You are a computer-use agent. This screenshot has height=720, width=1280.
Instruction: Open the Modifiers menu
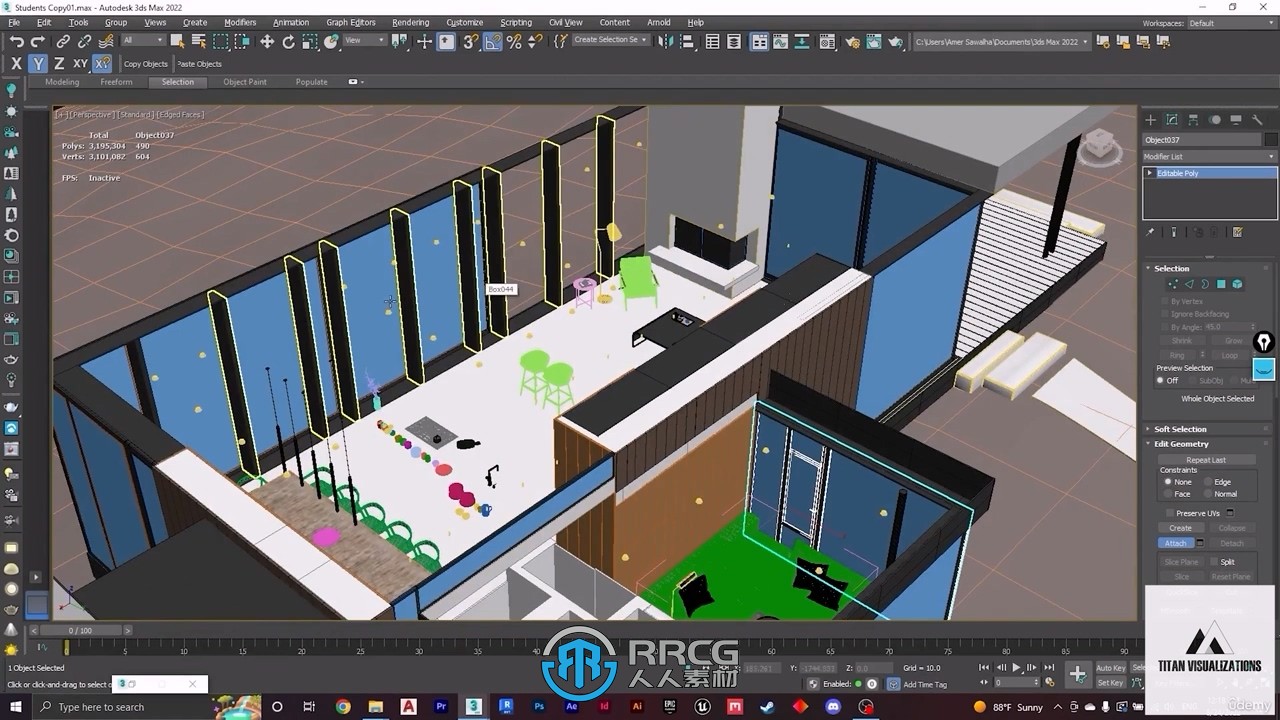click(240, 22)
